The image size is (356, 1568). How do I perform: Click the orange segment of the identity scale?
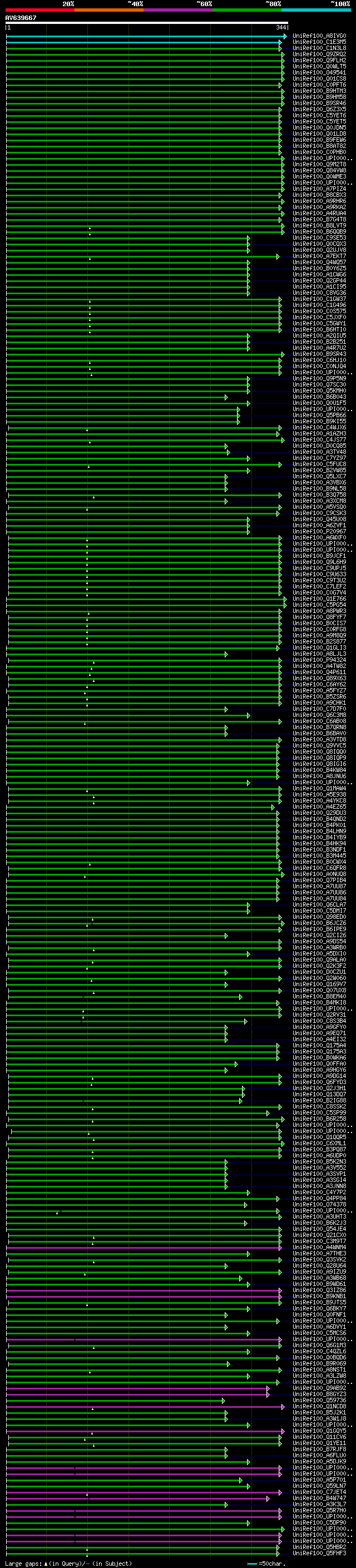pos(109,10)
